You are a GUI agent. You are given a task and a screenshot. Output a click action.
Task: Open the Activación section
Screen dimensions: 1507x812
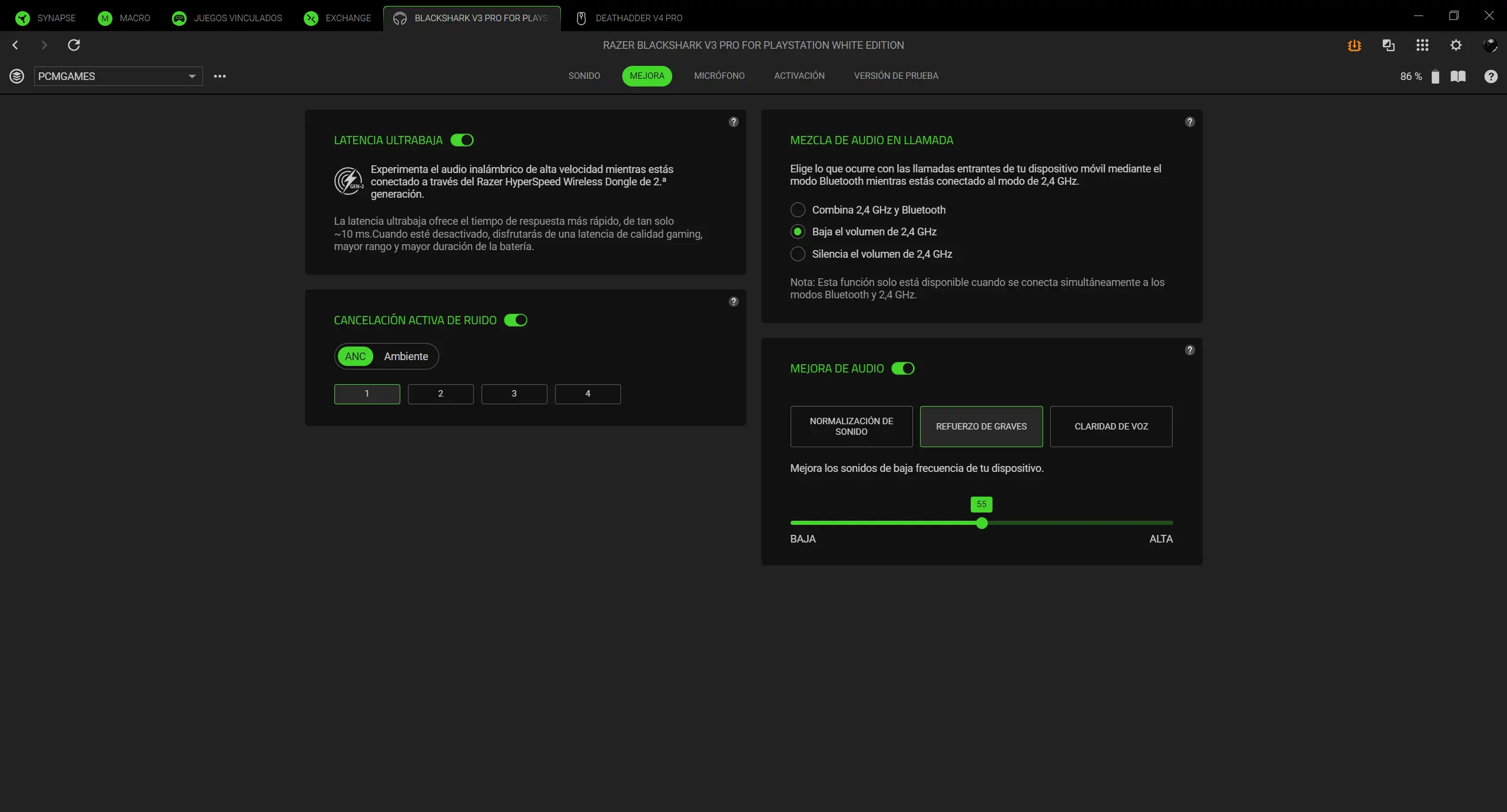click(799, 76)
